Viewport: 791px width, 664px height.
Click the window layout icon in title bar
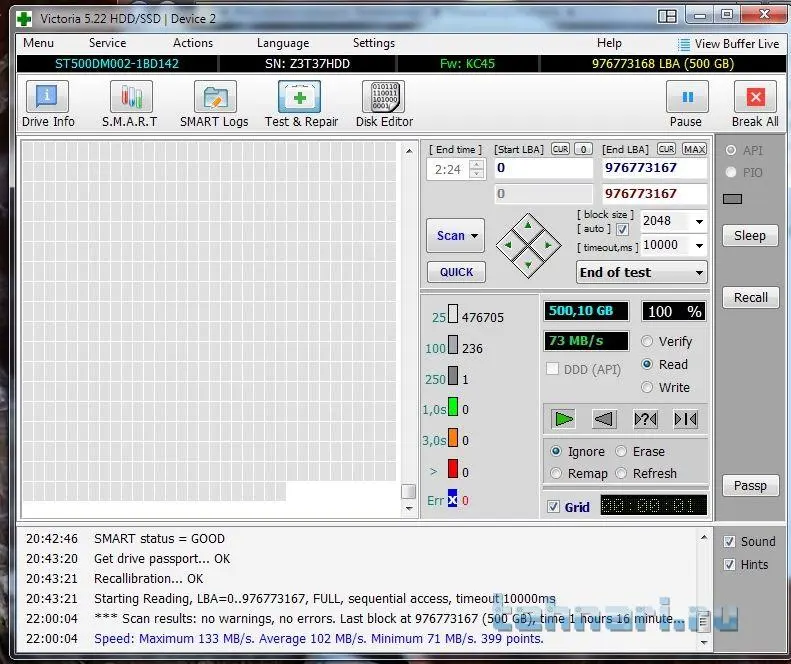pos(667,17)
